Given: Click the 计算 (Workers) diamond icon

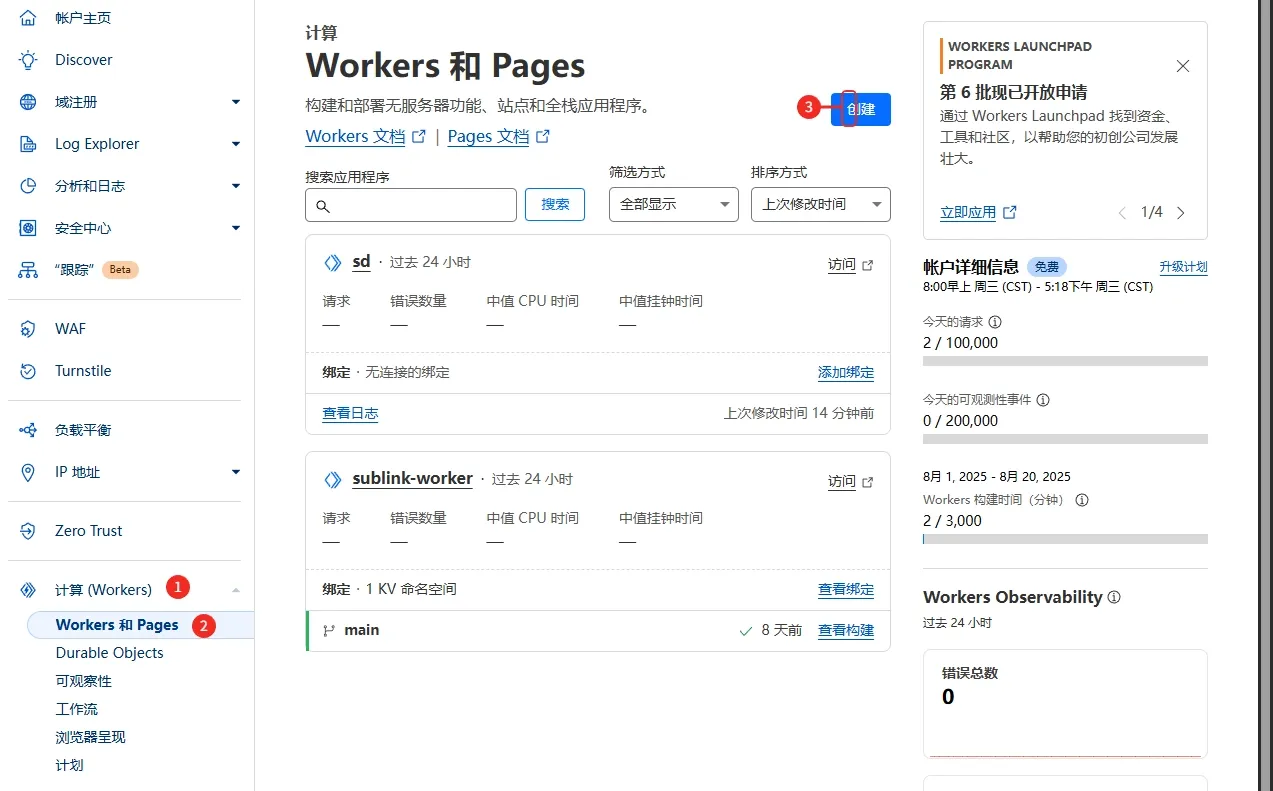Looking at the screenshot, I should tap(28, 590).
